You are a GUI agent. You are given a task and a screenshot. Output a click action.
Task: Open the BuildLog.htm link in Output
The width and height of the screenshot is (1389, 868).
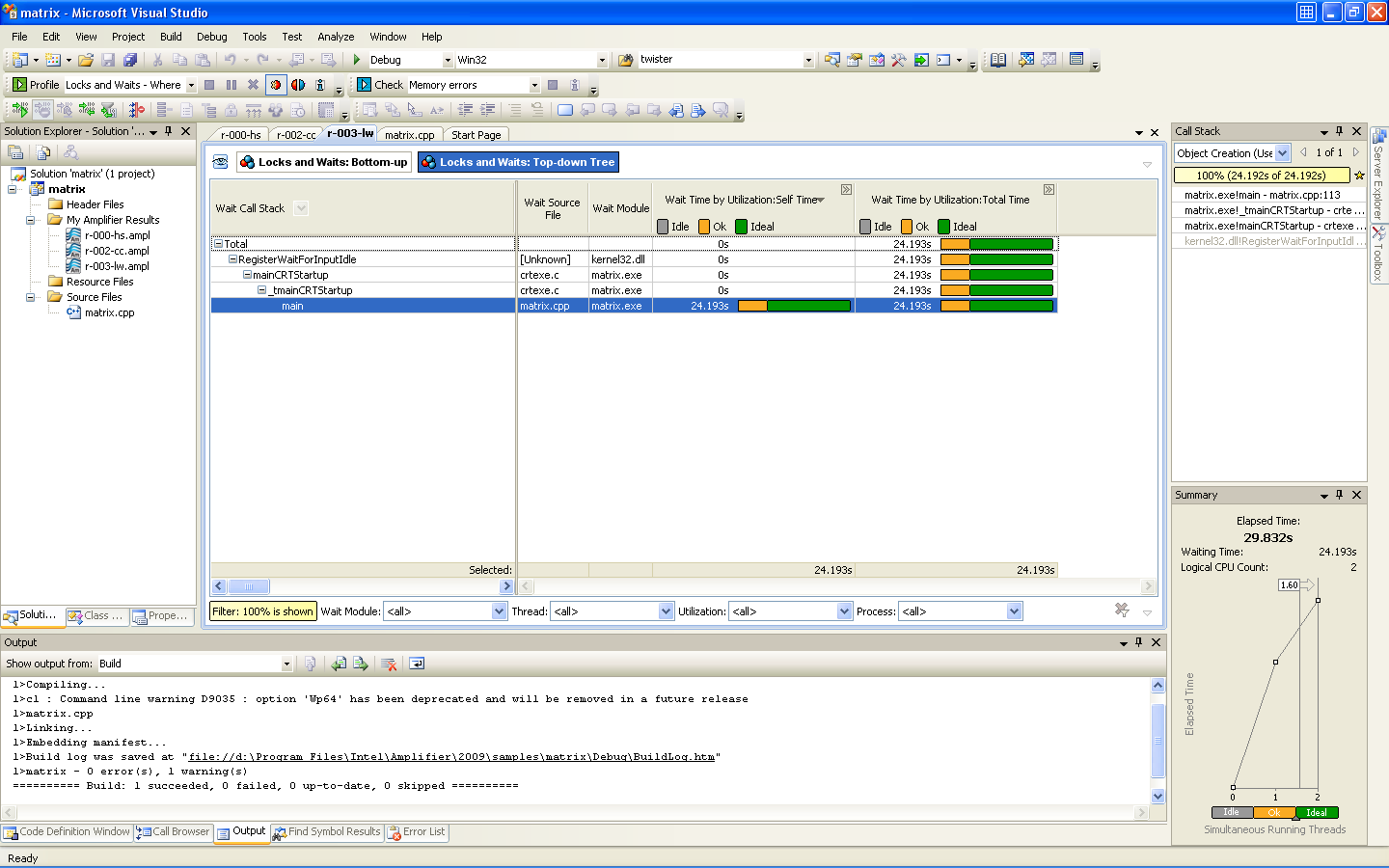coord(451,757)
